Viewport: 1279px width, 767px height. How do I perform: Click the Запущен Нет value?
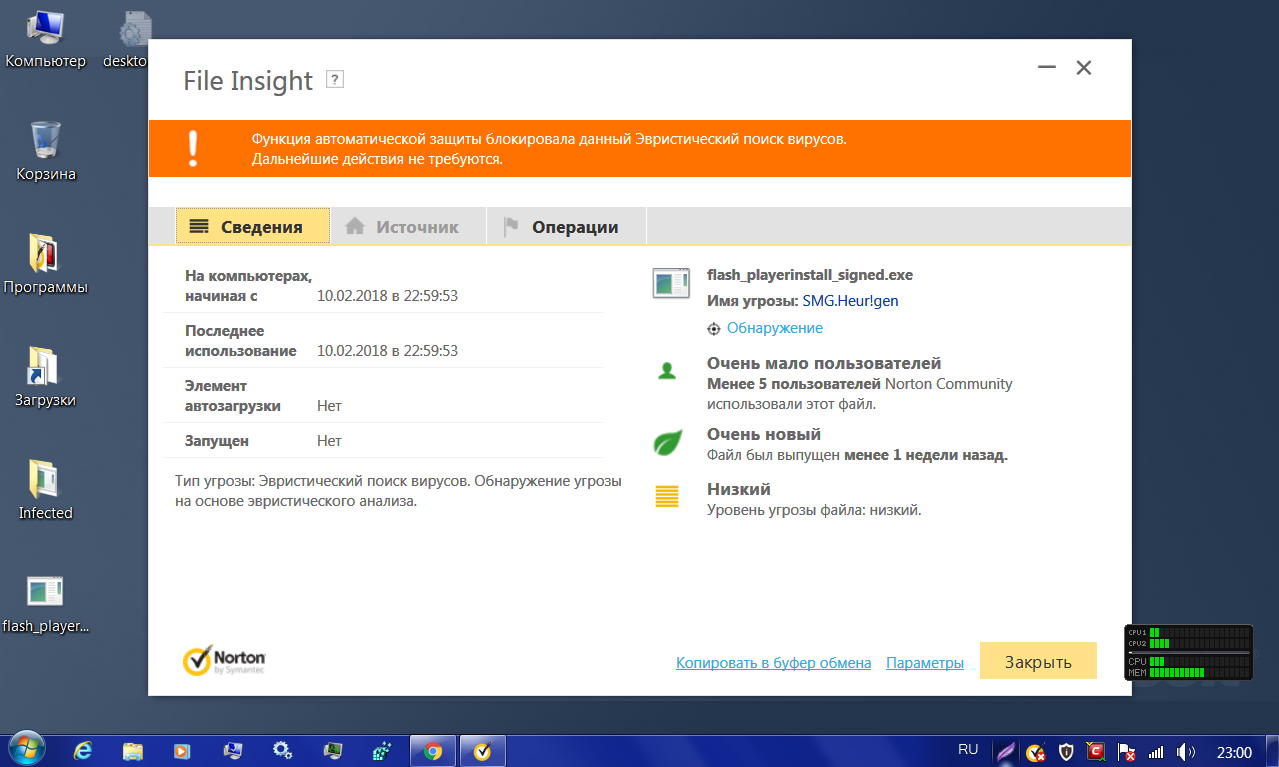point(329,440)
